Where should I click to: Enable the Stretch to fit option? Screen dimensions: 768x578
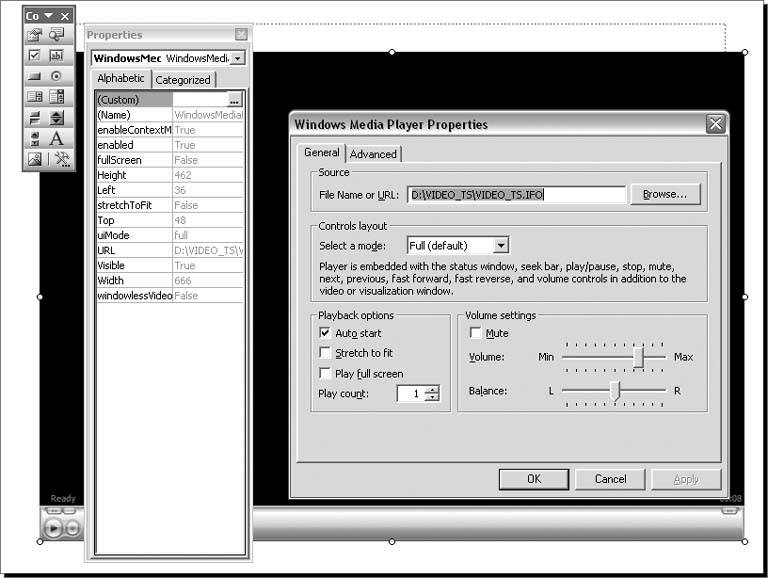click(324, 353)
